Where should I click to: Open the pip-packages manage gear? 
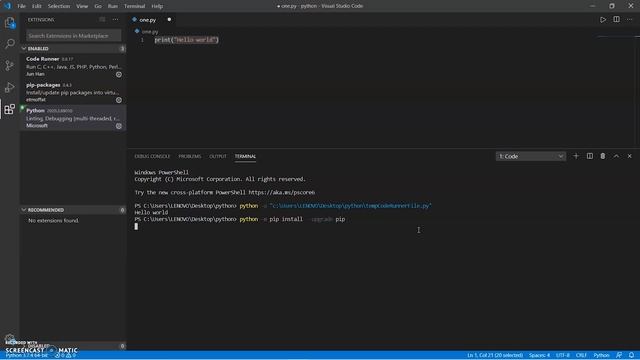(119, 100)
